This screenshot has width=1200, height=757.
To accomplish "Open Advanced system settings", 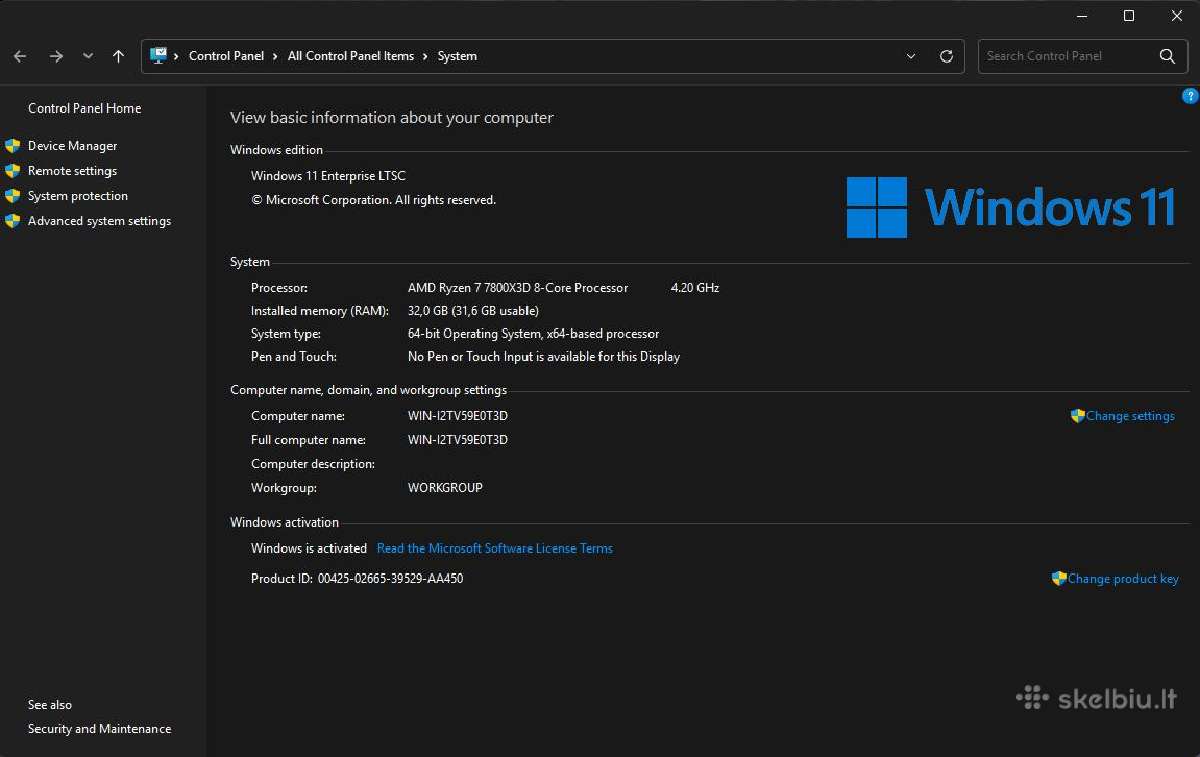I will 99,221.
